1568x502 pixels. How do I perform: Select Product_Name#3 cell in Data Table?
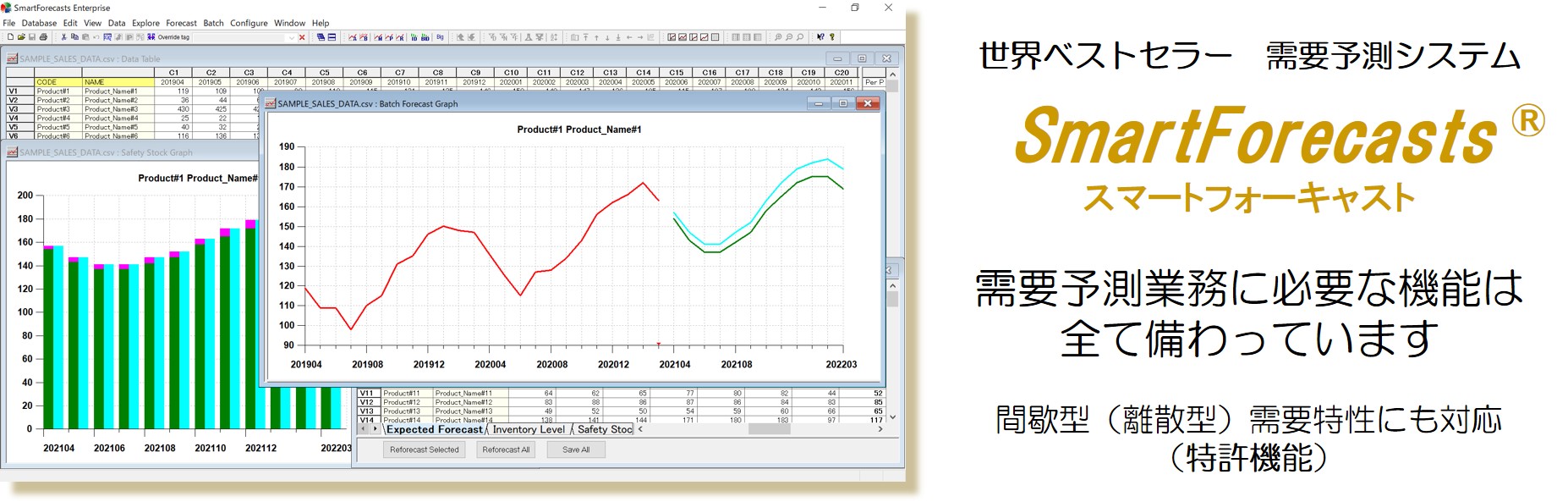pos(118,109)
